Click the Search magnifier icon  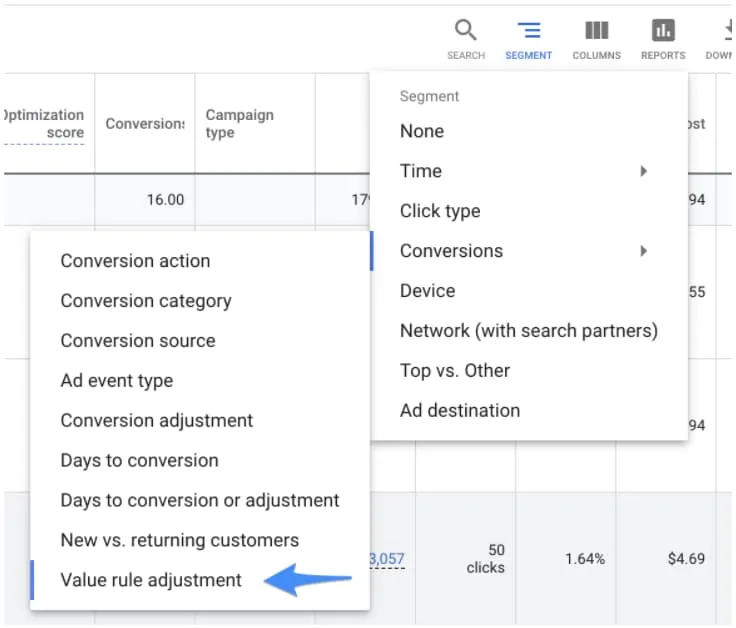coord(466,31)
